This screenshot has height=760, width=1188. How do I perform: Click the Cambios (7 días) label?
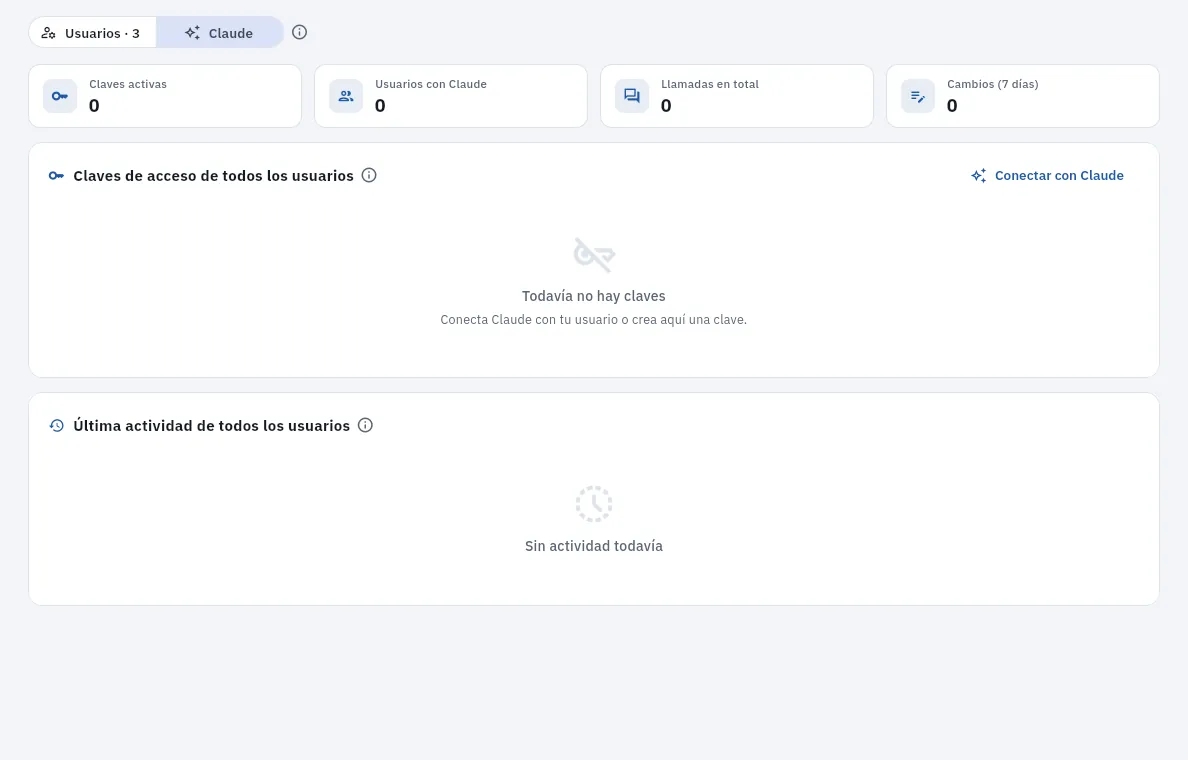[x=993, y=84]
